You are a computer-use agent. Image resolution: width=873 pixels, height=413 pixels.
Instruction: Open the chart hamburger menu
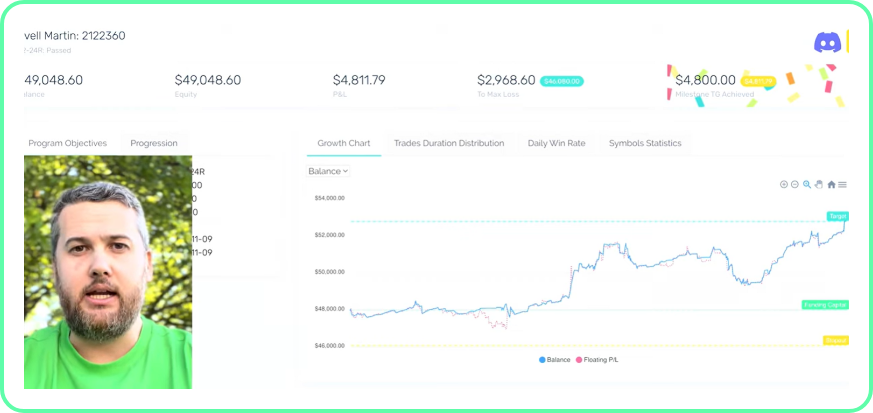click(x=843, y=184)
